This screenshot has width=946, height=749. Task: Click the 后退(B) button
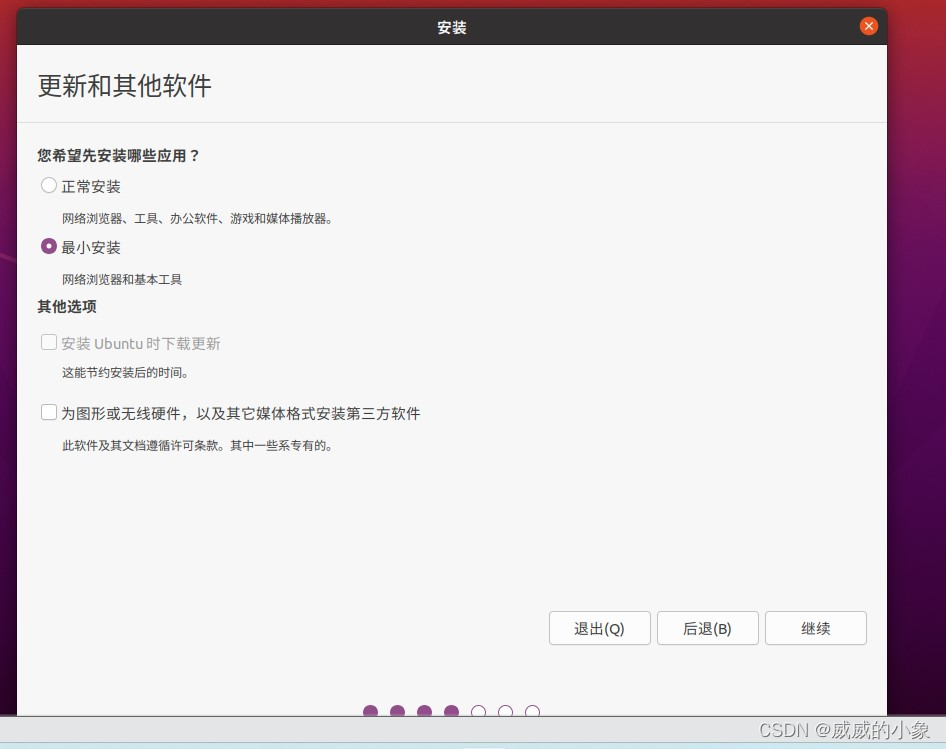coord(707,628)
